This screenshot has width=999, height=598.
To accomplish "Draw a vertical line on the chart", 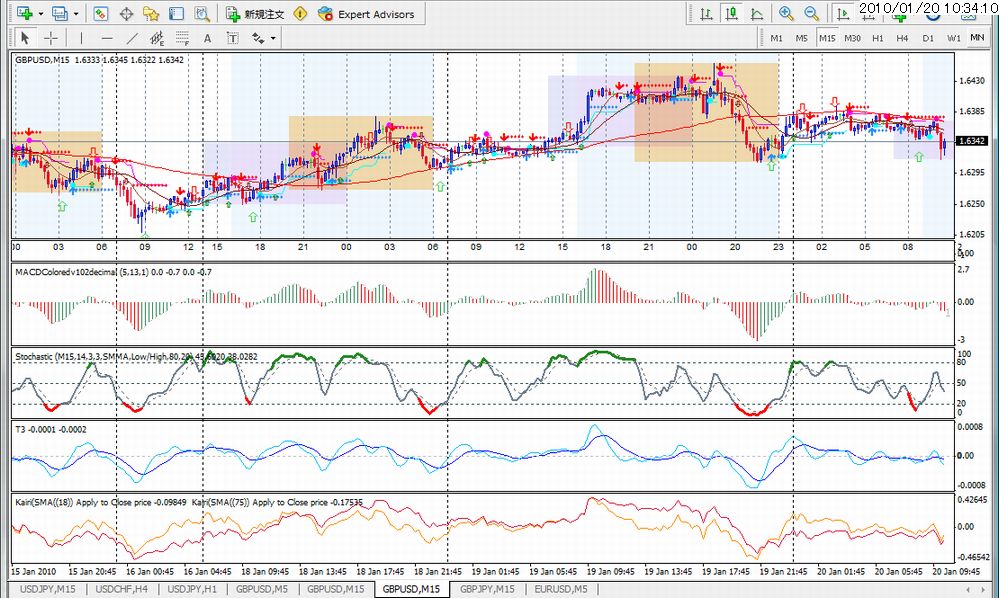I will click(81, 38).
